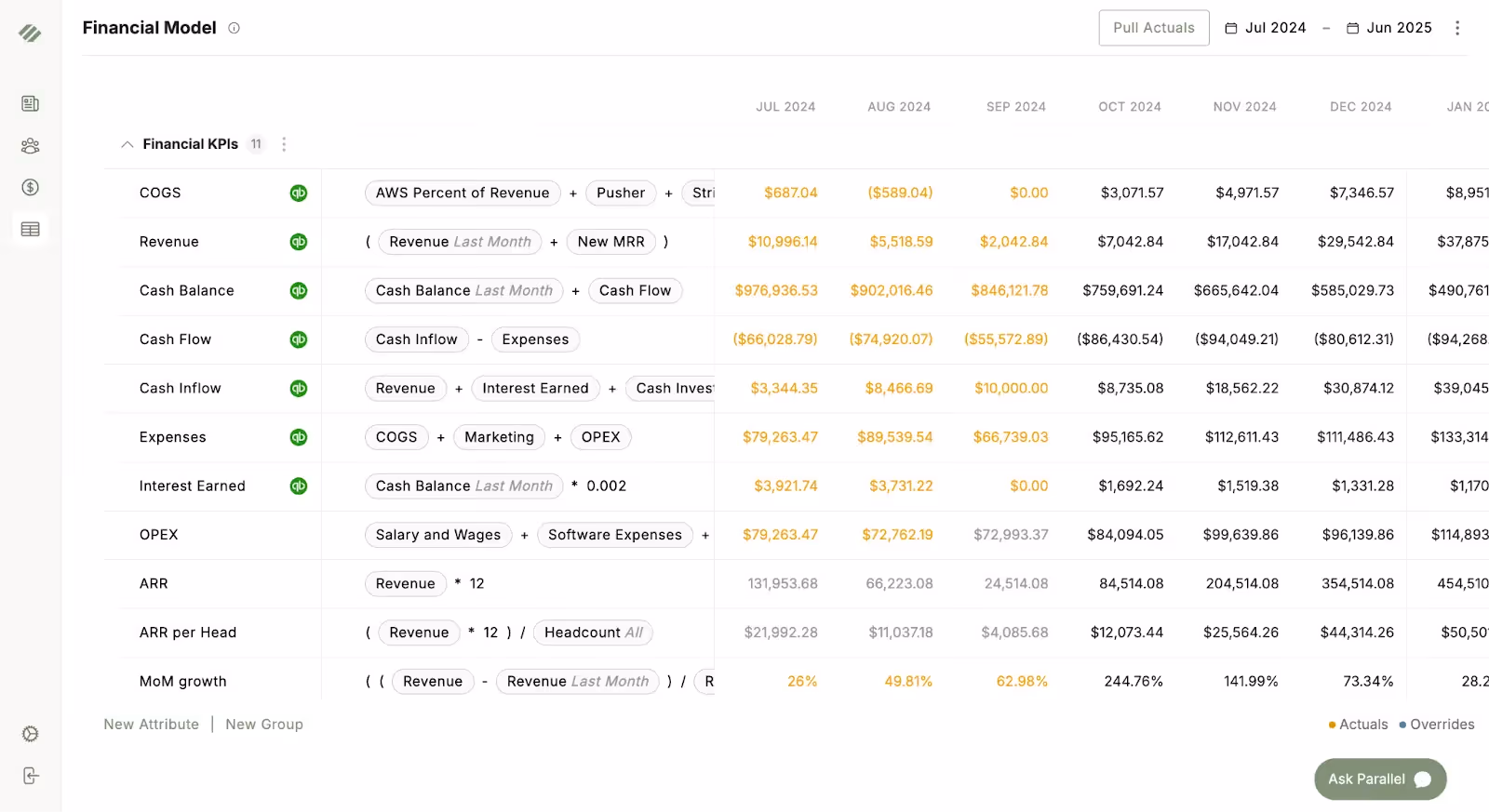Select the COGS attribute name

pyautogui.click(x=160, y=193)
